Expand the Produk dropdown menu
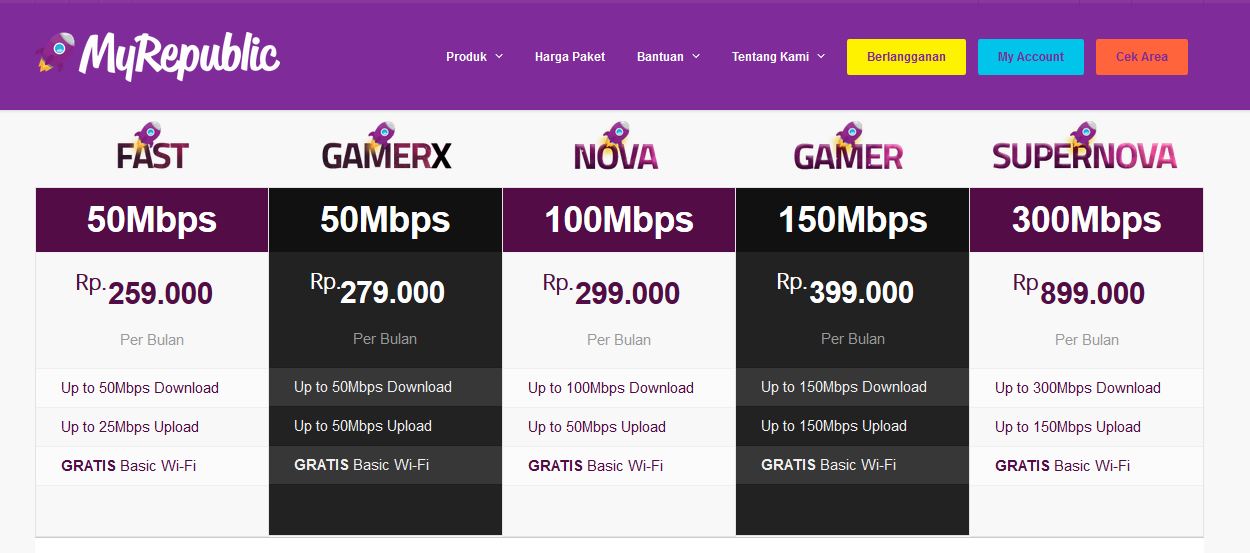 474,57
